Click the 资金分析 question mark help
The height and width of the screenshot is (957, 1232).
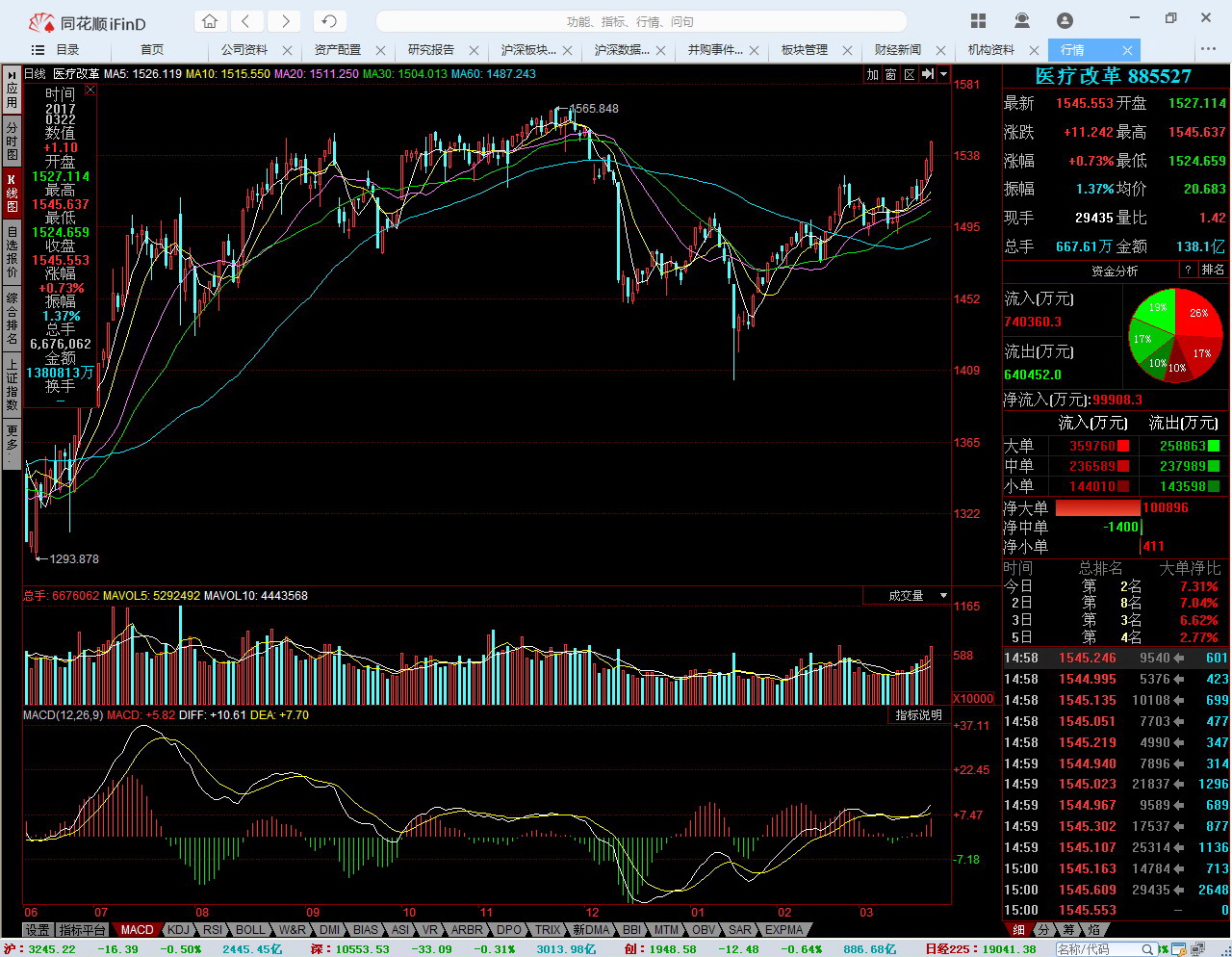(x=1189, y=271)
